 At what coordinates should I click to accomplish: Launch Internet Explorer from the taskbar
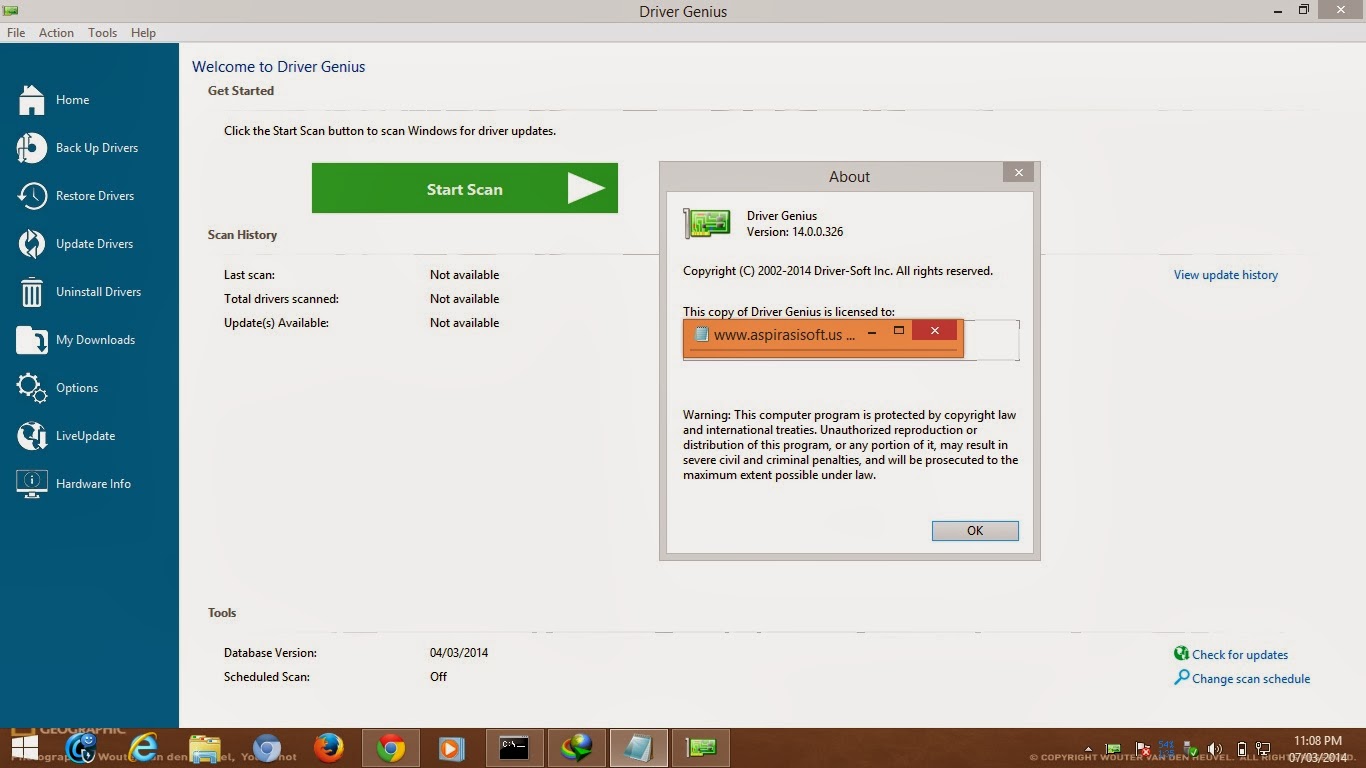(x=143, y=747)
